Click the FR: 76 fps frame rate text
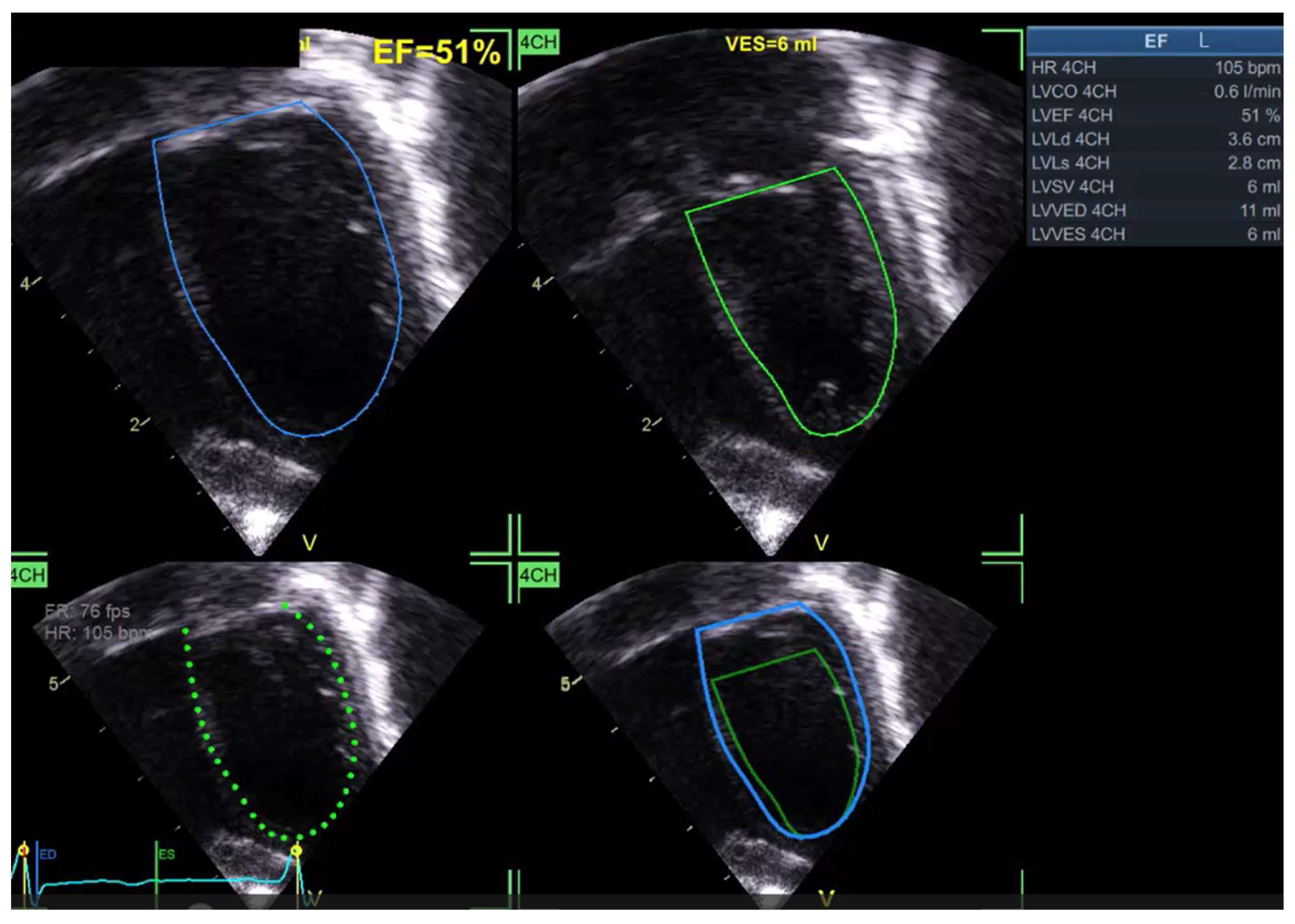Image resolution: width=1295 pixels, height=924 pixels. coord(88,612)
